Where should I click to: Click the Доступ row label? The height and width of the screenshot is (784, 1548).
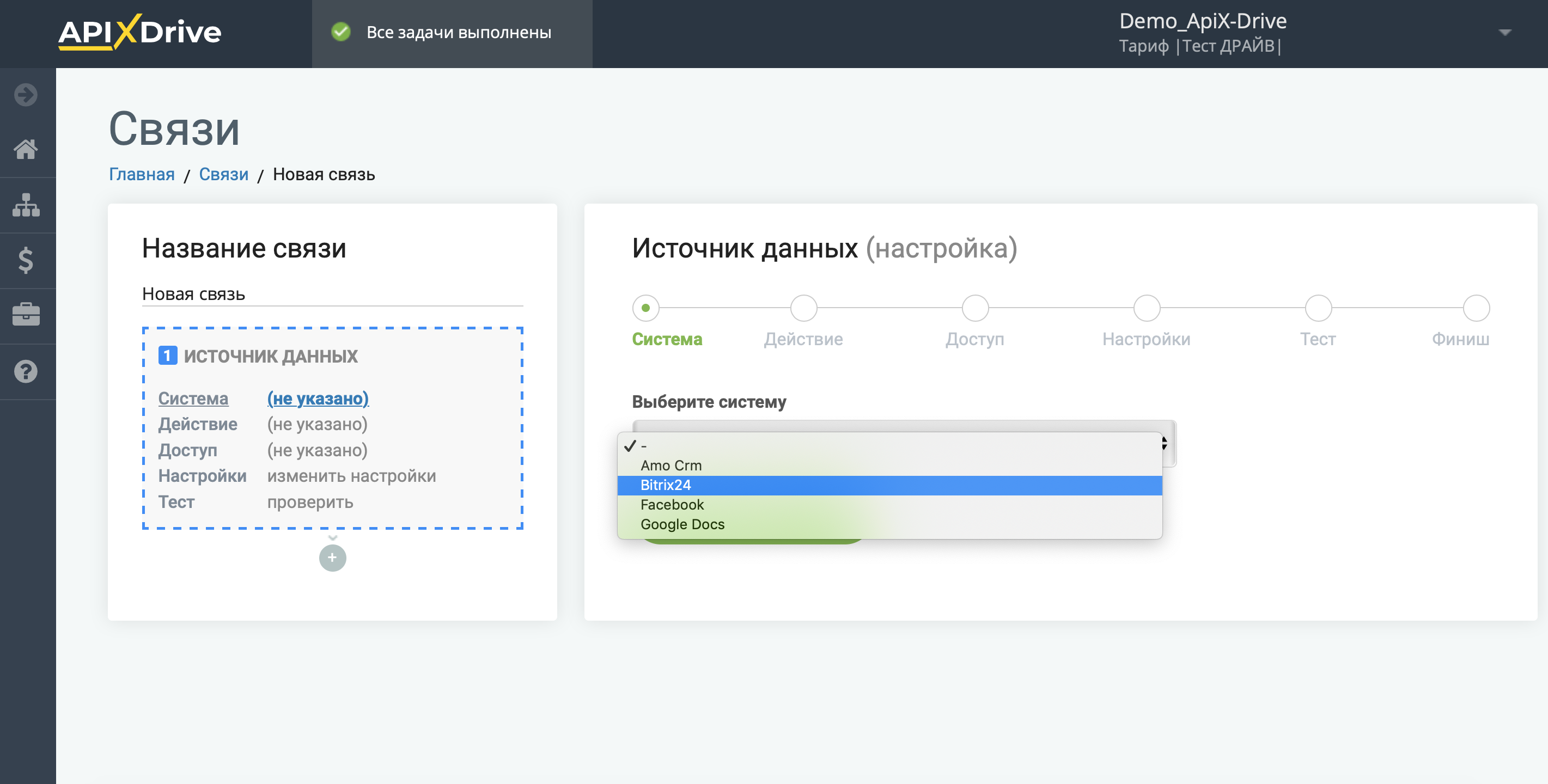pos(188,451)
